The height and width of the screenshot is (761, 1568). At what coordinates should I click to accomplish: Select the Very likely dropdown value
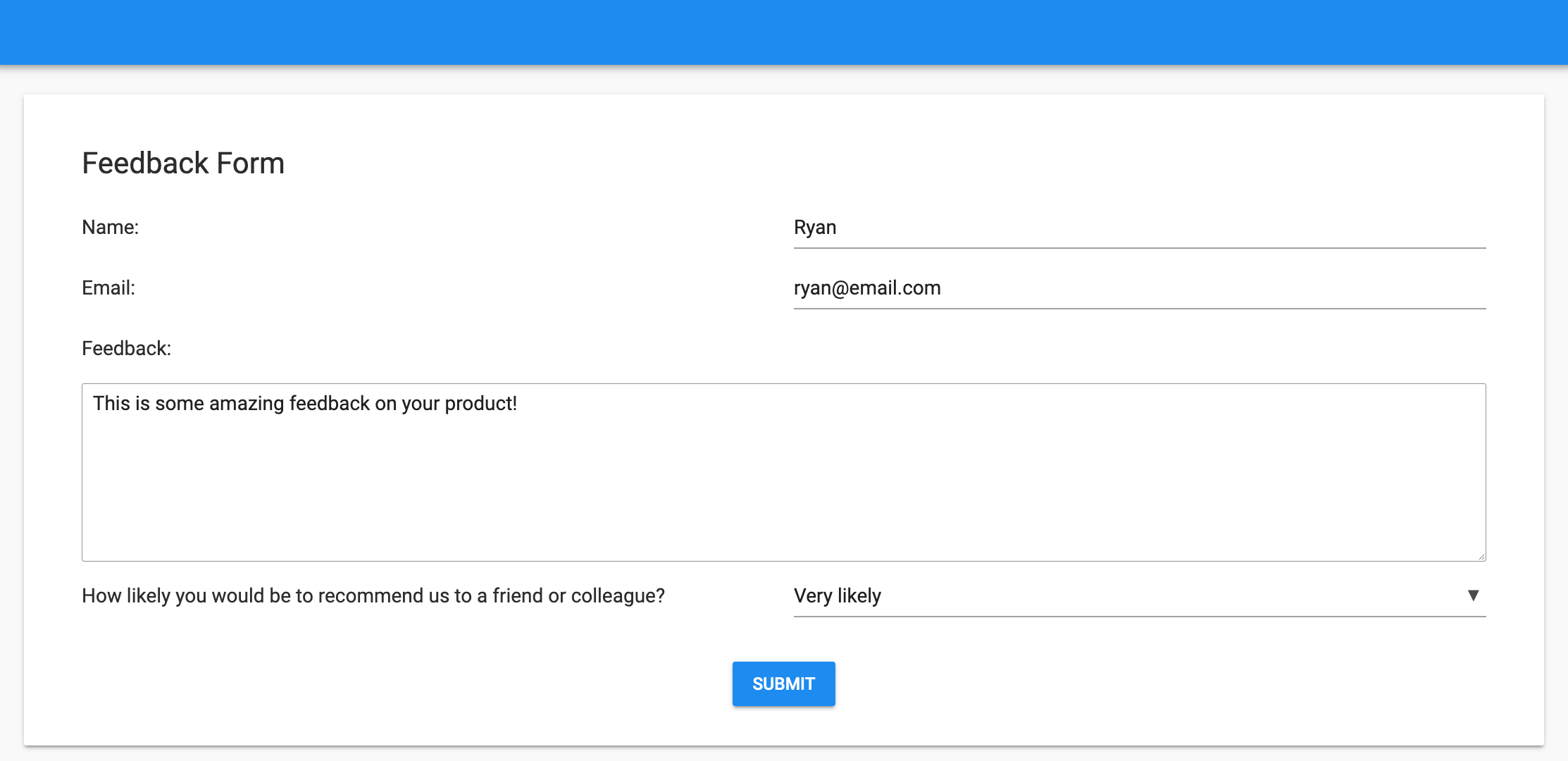click(x=837, y=596)
